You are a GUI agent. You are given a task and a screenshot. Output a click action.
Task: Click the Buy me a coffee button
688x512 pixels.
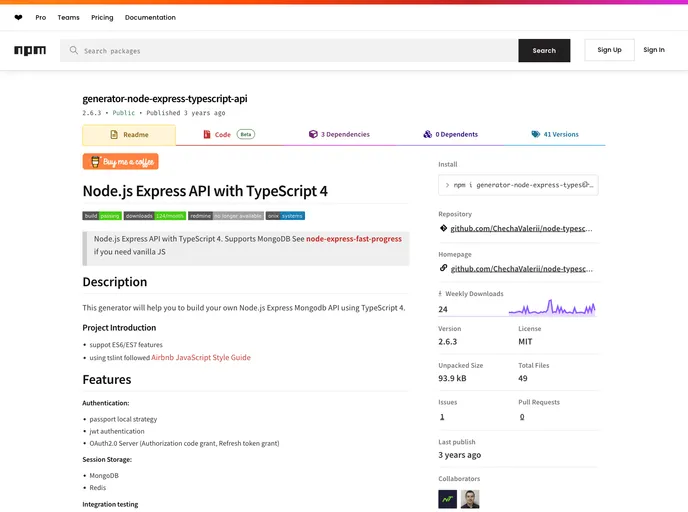[x=120, y=161]
